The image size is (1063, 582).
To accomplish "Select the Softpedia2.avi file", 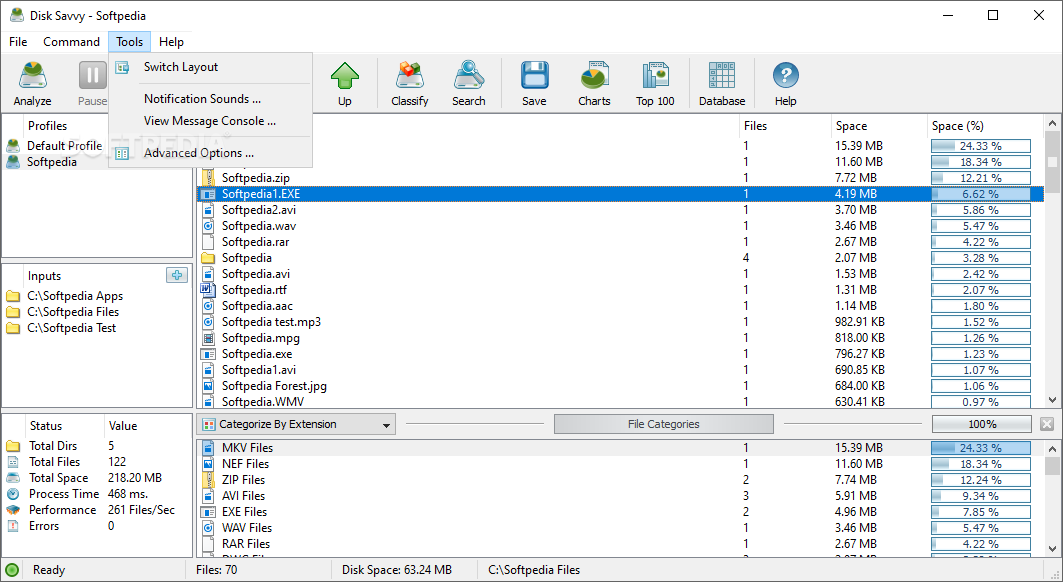I will [258, 210].
